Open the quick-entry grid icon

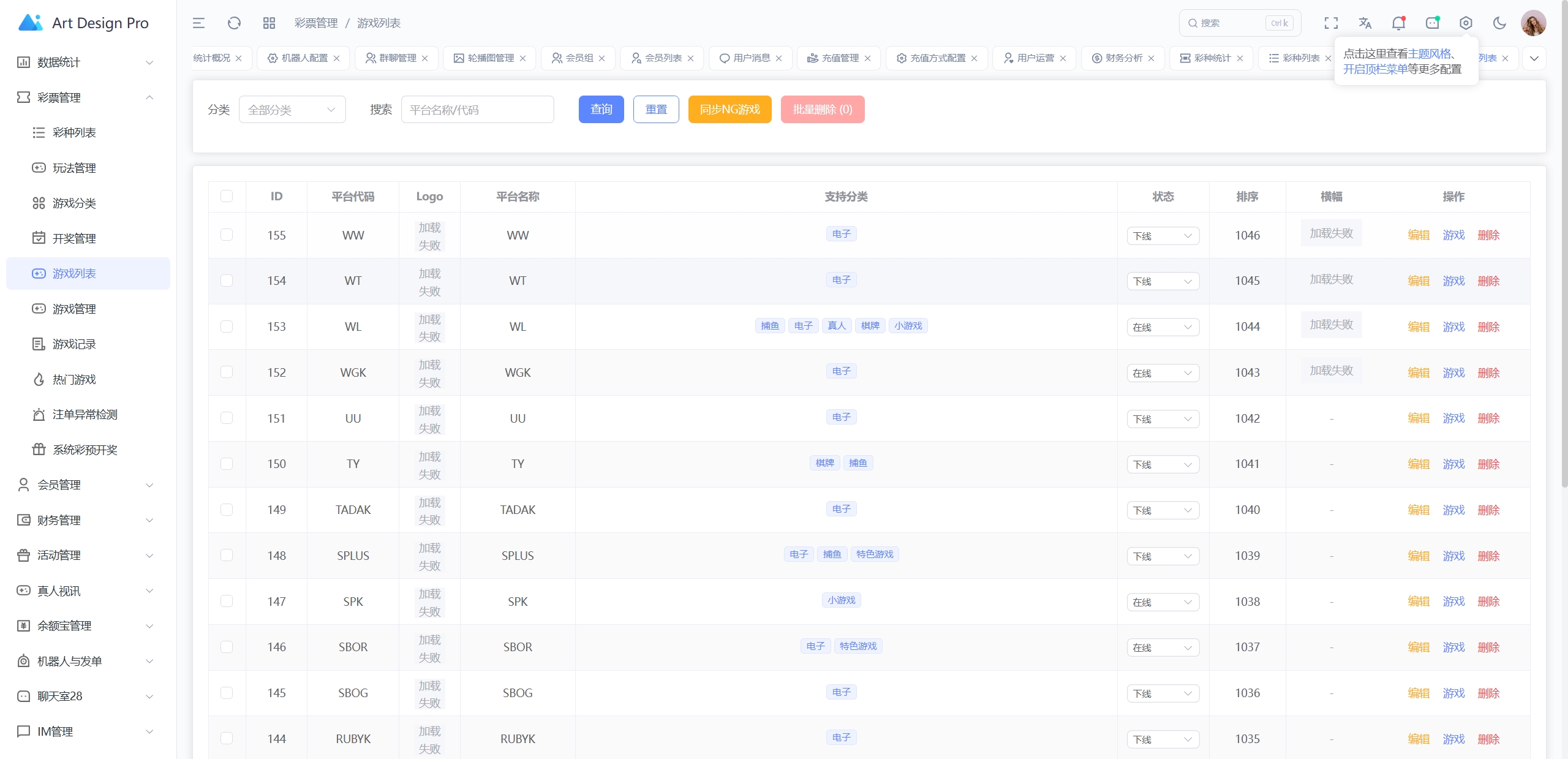[x=269, y=23]
